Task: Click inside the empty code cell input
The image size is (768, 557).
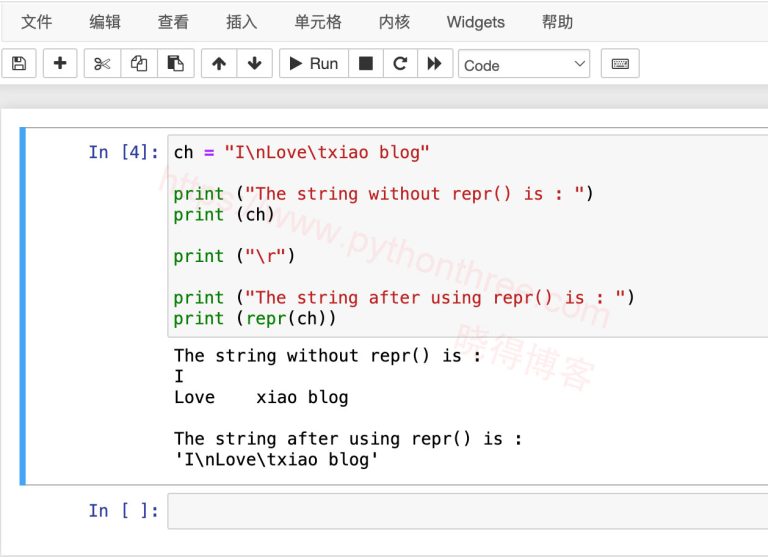Action: coord(466,511)
